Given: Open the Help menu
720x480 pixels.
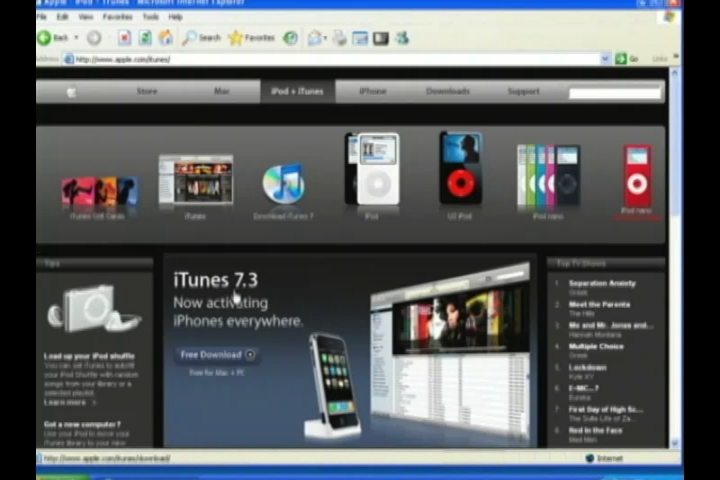Looking at the screenshot, I should [x=175, y=17].
